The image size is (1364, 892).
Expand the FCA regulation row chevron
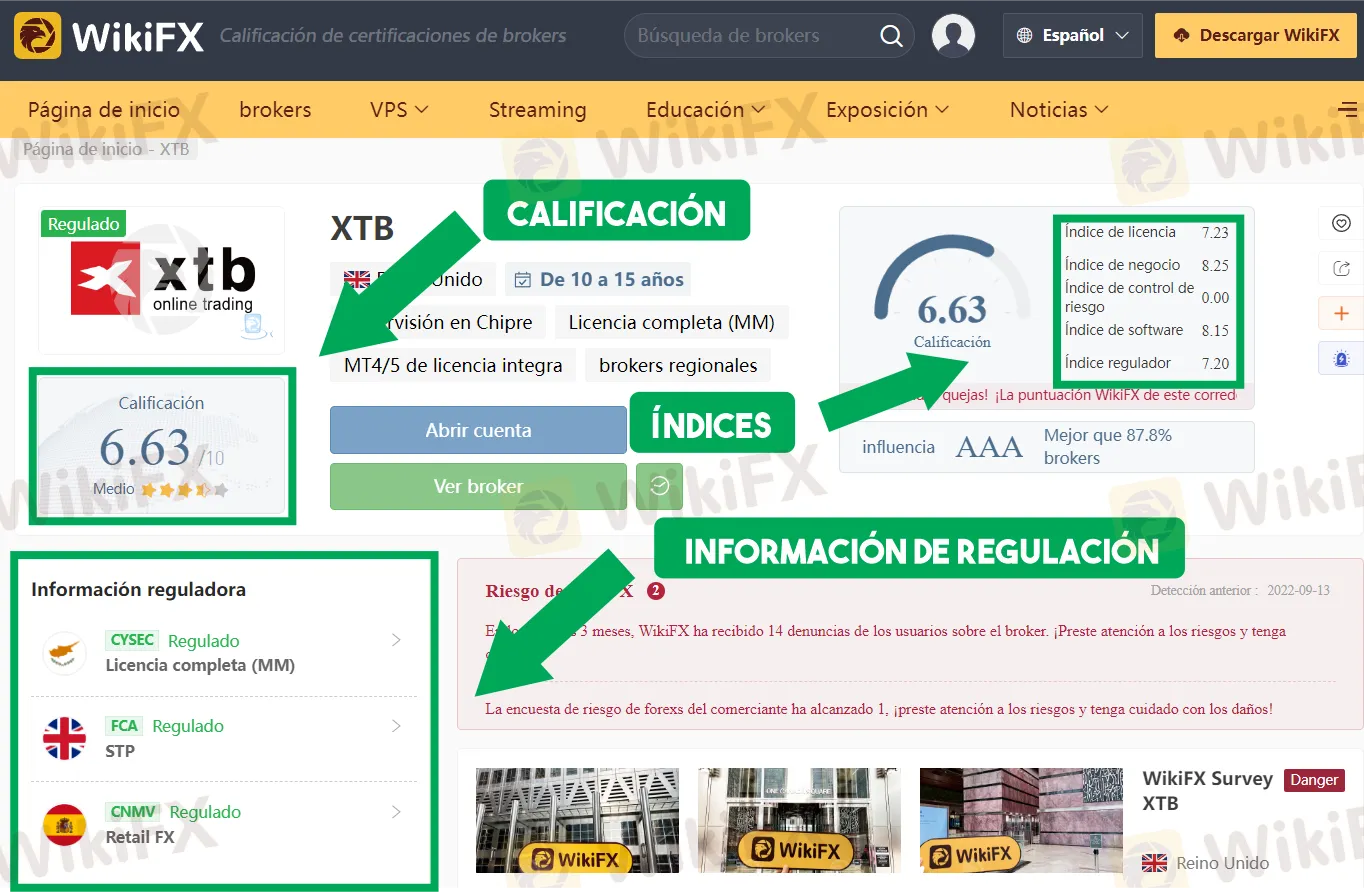(396, 726)
